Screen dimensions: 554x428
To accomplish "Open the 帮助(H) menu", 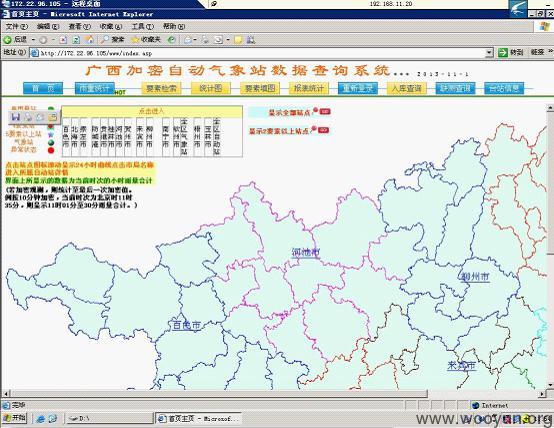I will pos(174,27).
